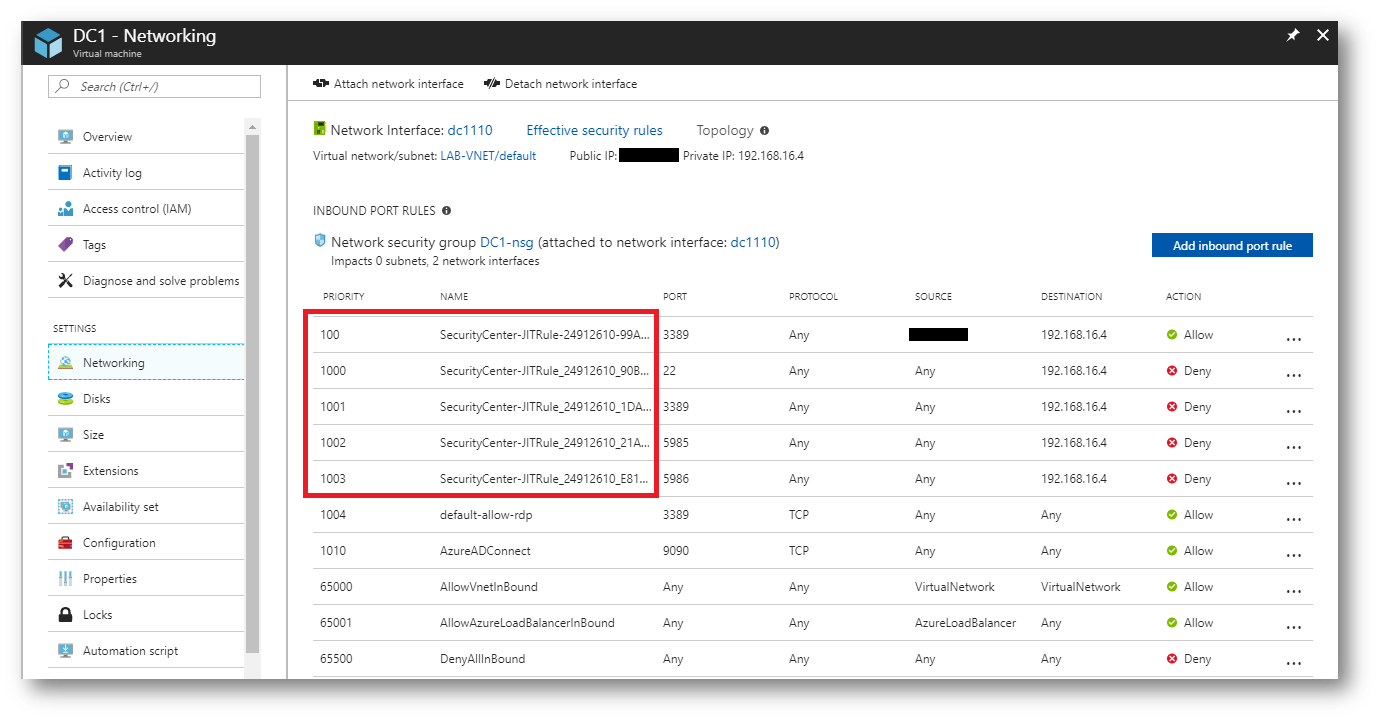This screenshot has width=1380, height=721.
Task: Click the info icon beside Inbound Port Rules
Action: coord(446,211)
